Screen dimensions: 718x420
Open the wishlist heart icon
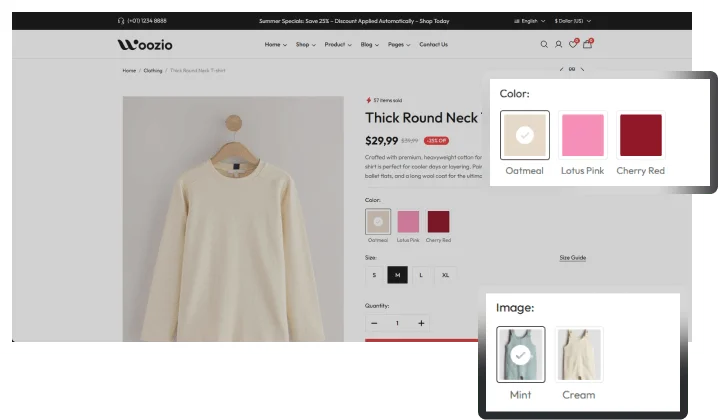[x=573, y=44]
